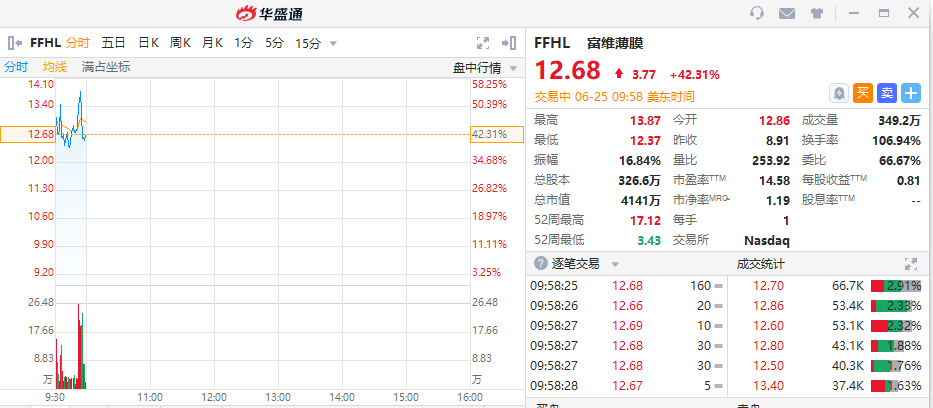Toggle the 分时 line display
Viewport: 933px width, 408px height.
(16, 67)
